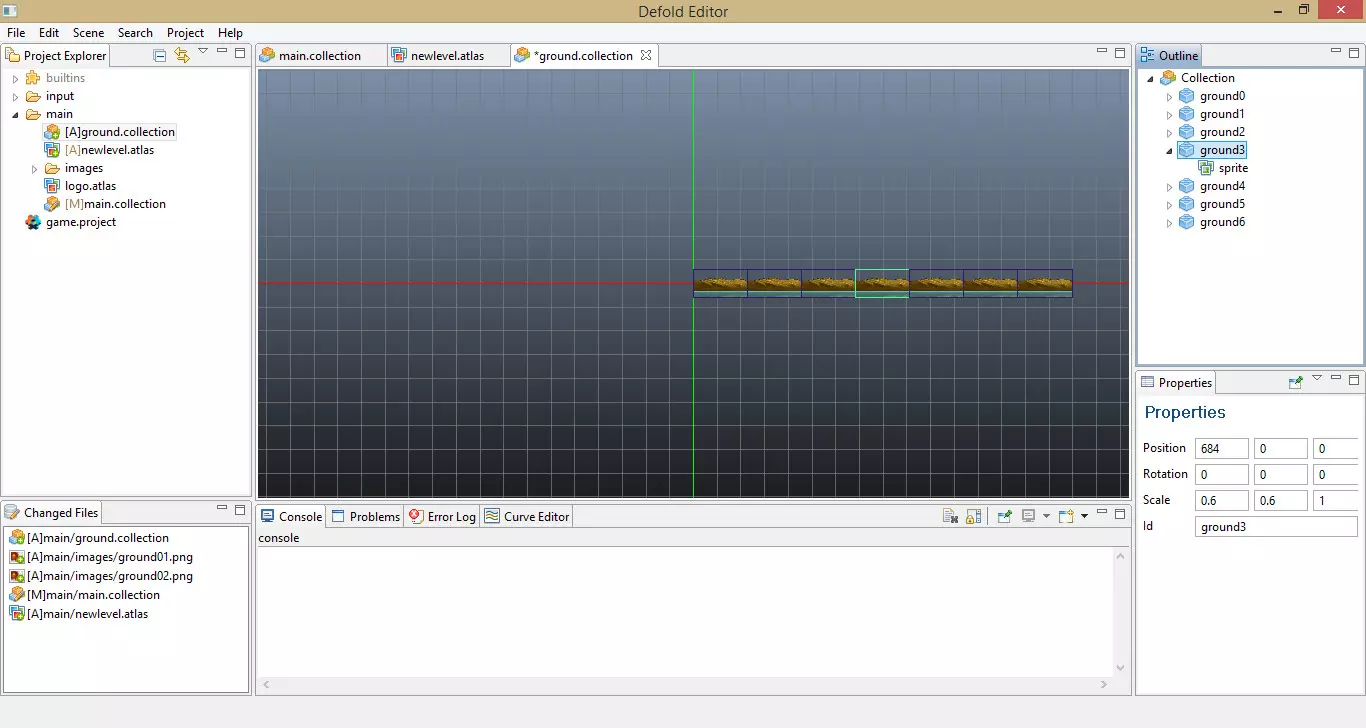Viewport: 1366px width, 728px height.
Task: Toggle Scroll Lock in the console toolbar
Action: pyautogui.click(x=973, y=516)
